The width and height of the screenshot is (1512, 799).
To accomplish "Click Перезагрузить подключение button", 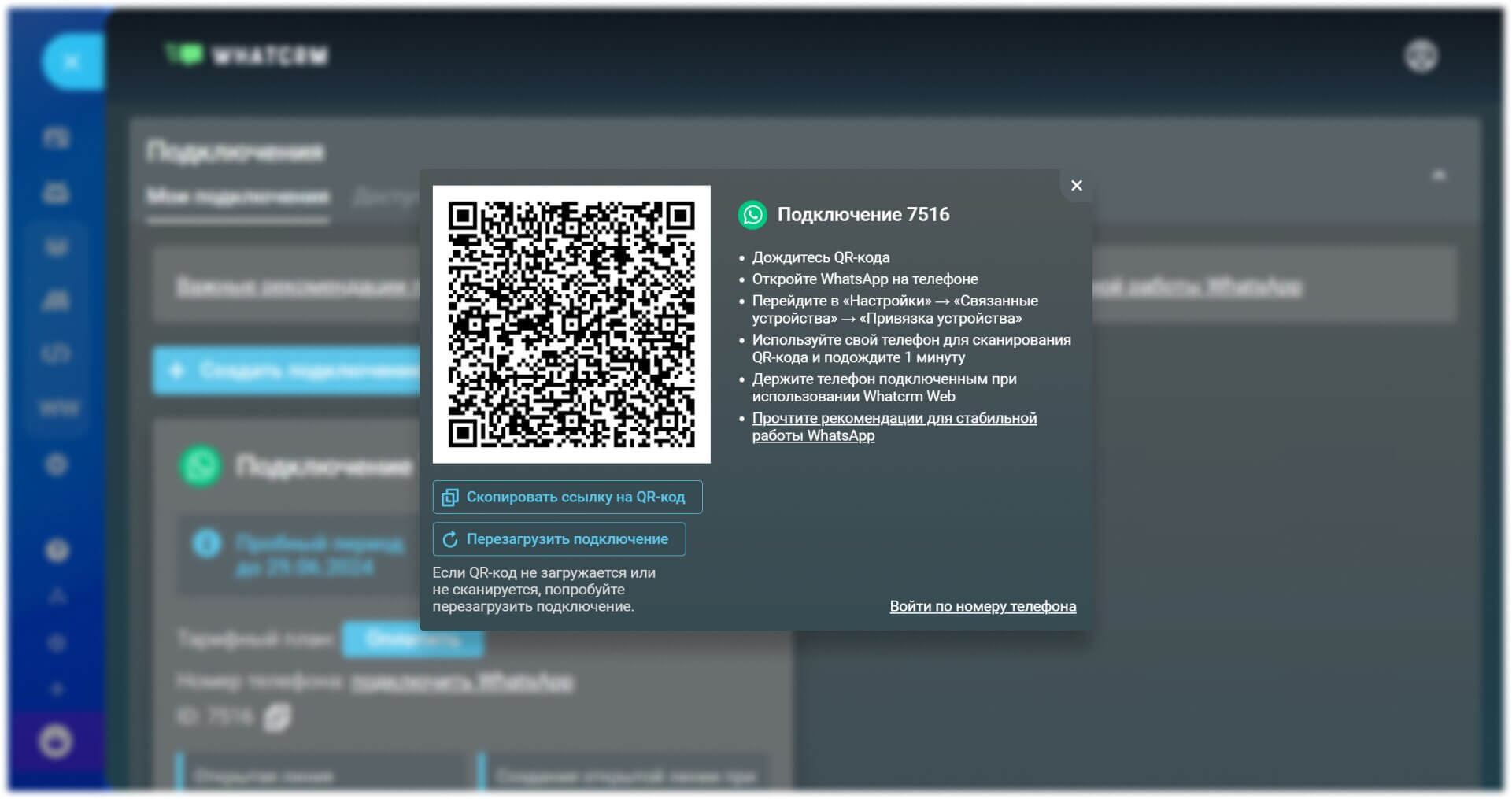I will [559, 539].
